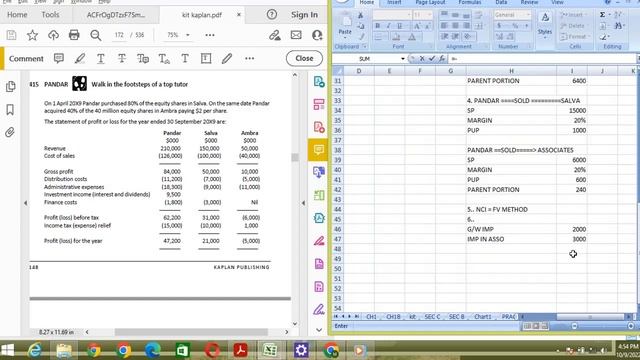Open the Insert Function fx button
Screen dimensions: 640x360
(442, 59)
